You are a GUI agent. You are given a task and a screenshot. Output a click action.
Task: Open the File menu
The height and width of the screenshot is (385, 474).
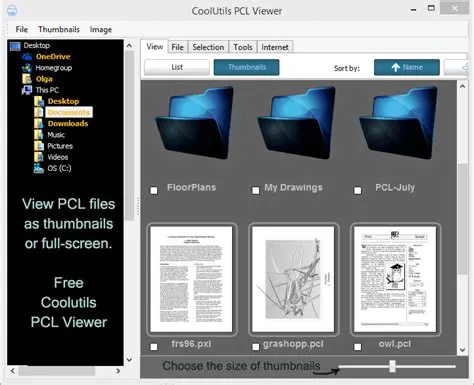22,29
